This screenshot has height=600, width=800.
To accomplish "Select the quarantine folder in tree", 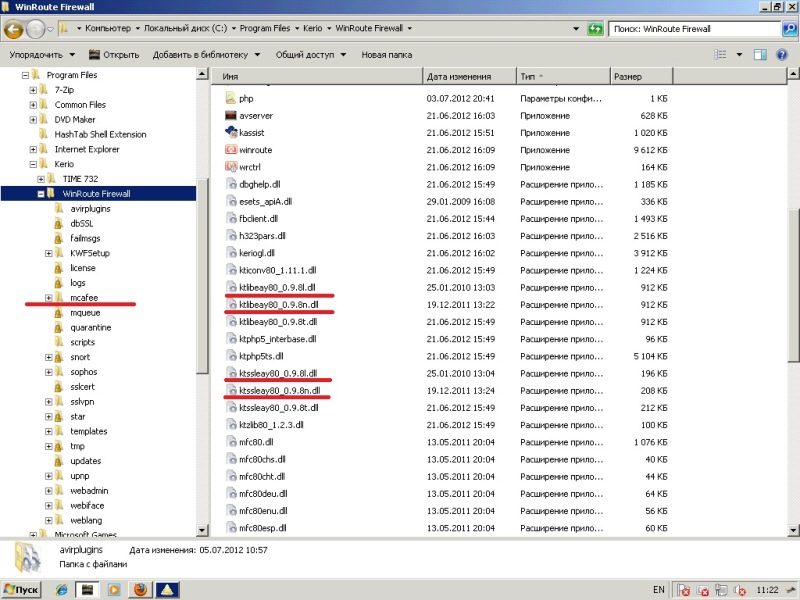I will pyautogui.click(x=90, y=327).
